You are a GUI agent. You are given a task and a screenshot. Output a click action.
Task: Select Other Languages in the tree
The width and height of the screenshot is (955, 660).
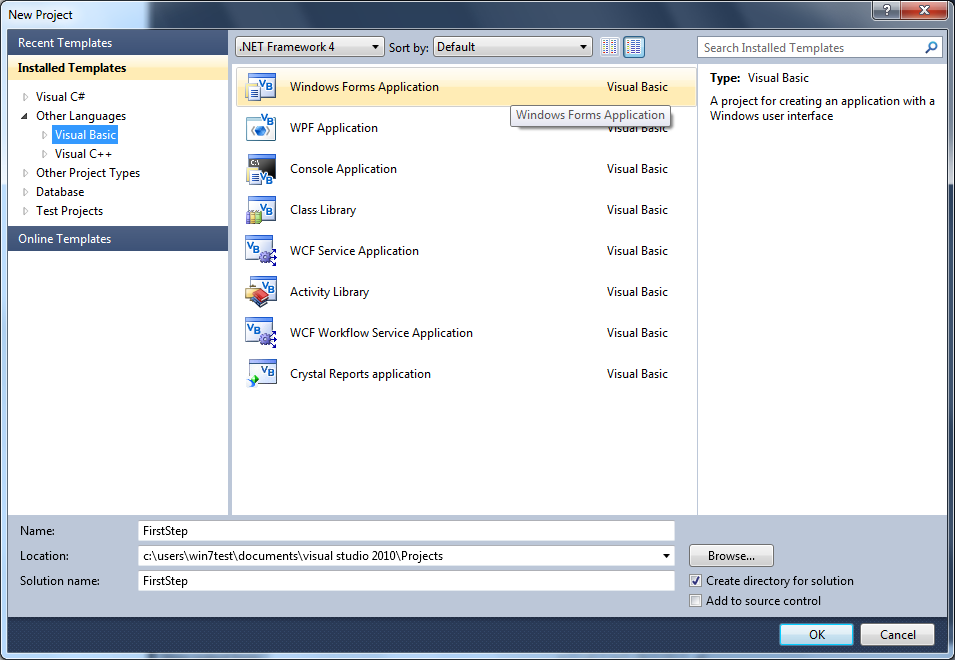[81, 116]
